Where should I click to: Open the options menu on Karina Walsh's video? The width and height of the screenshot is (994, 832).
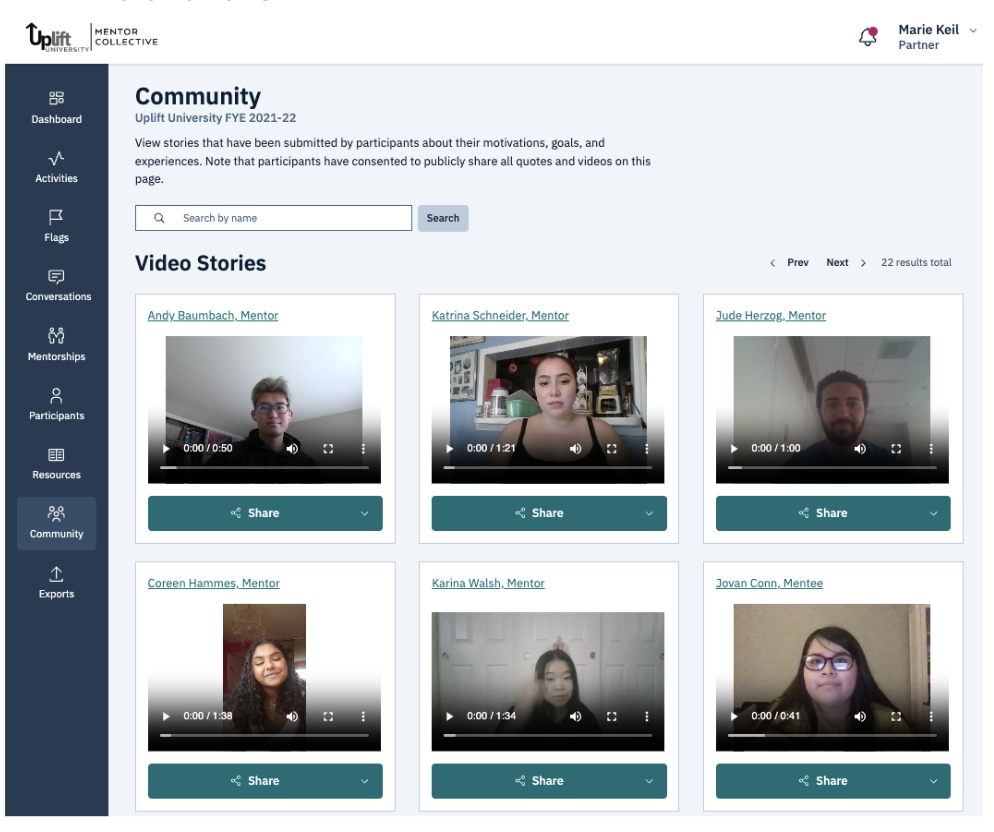click(x=646, y=716)
